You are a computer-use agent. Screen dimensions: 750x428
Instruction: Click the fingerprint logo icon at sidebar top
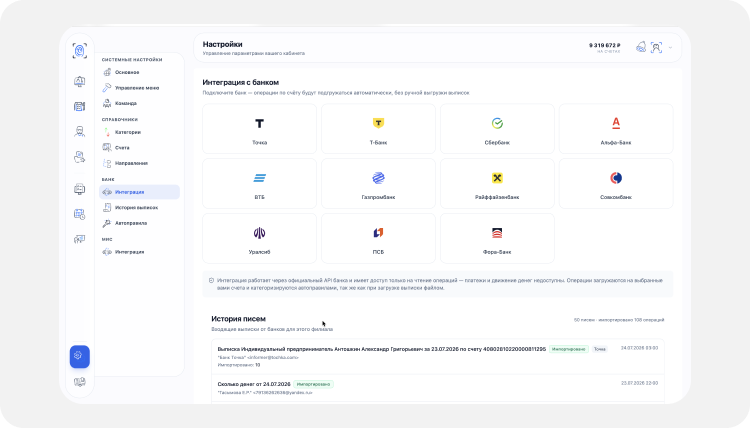pos(80,51)
